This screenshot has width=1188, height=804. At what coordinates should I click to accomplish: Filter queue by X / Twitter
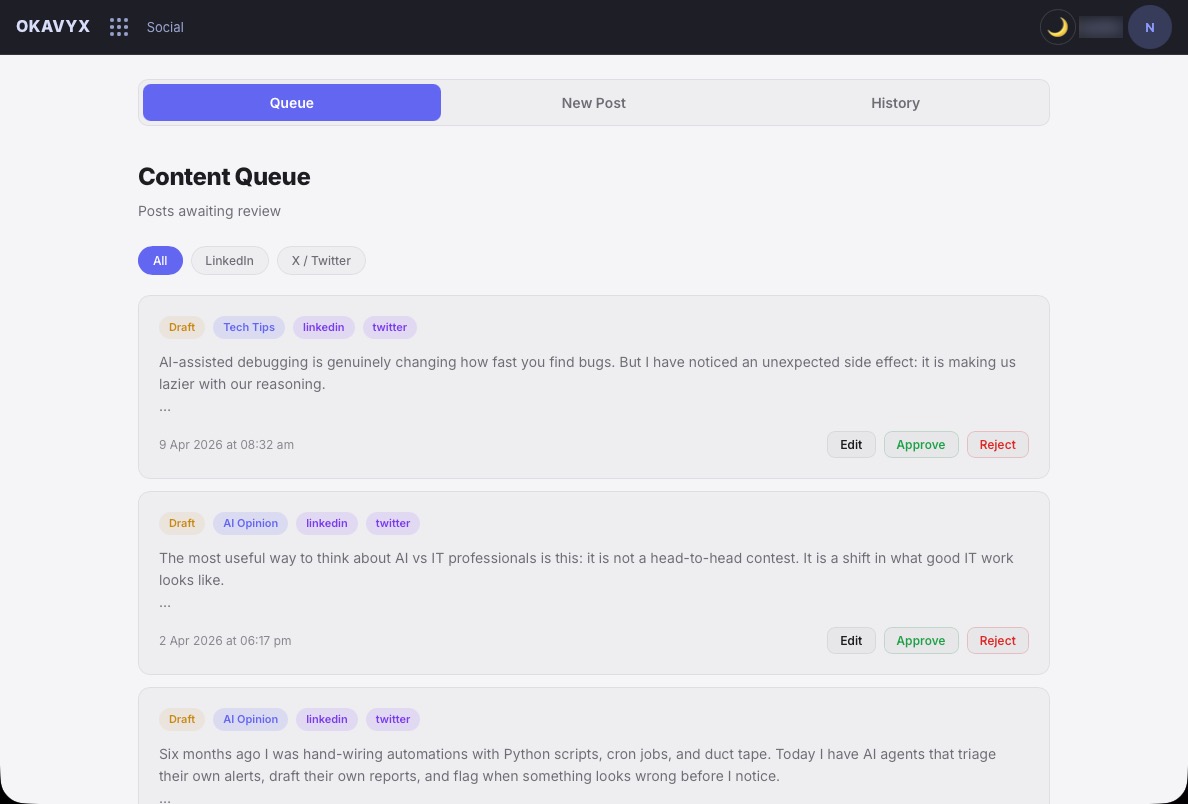tap(321, 261)
